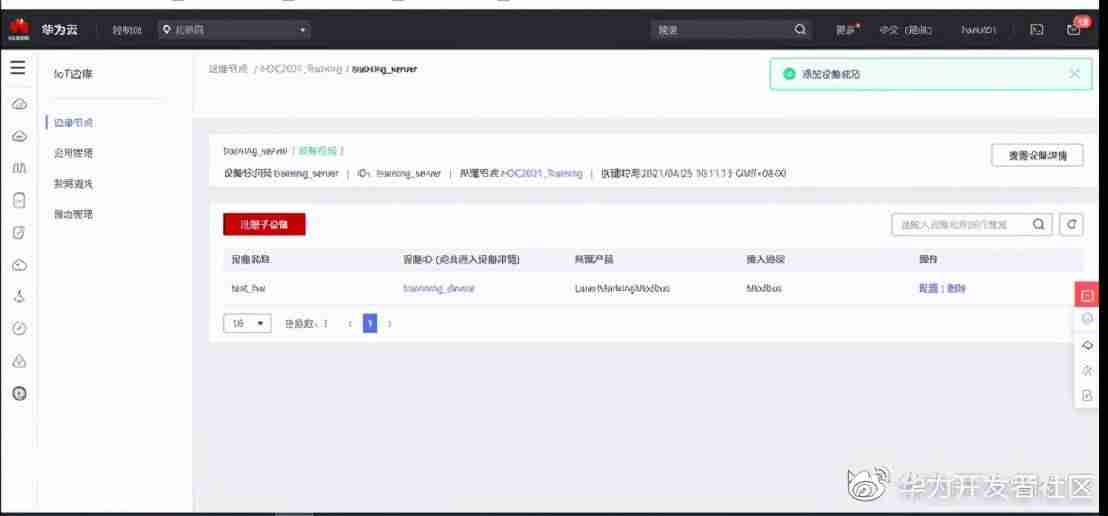Select page 1 in pagination
This screenshot has height=516, width=1108.
click(370, 323)
